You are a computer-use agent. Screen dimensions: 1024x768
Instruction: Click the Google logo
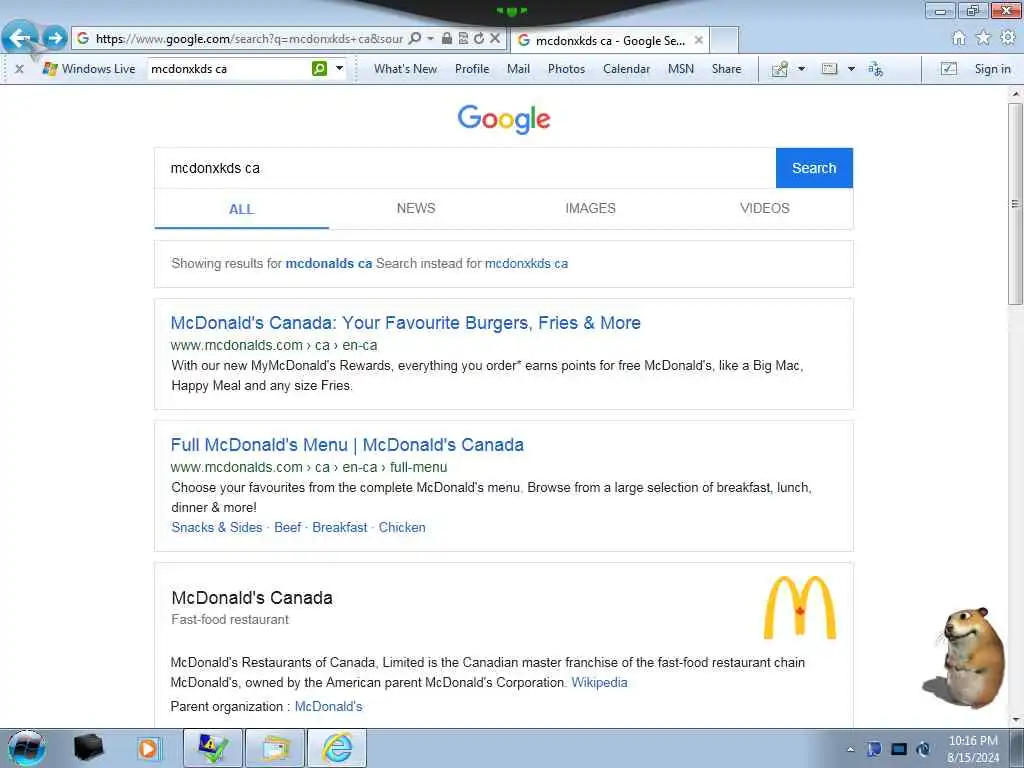(504, 119)
